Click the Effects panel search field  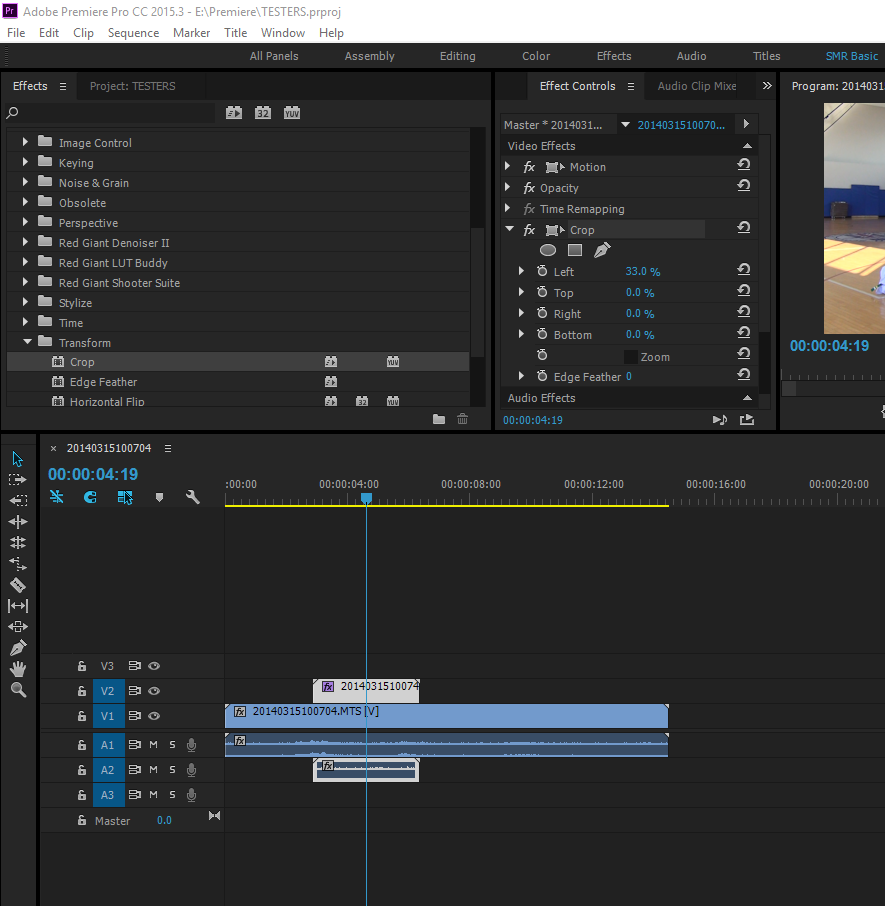(x=115, y=113)
